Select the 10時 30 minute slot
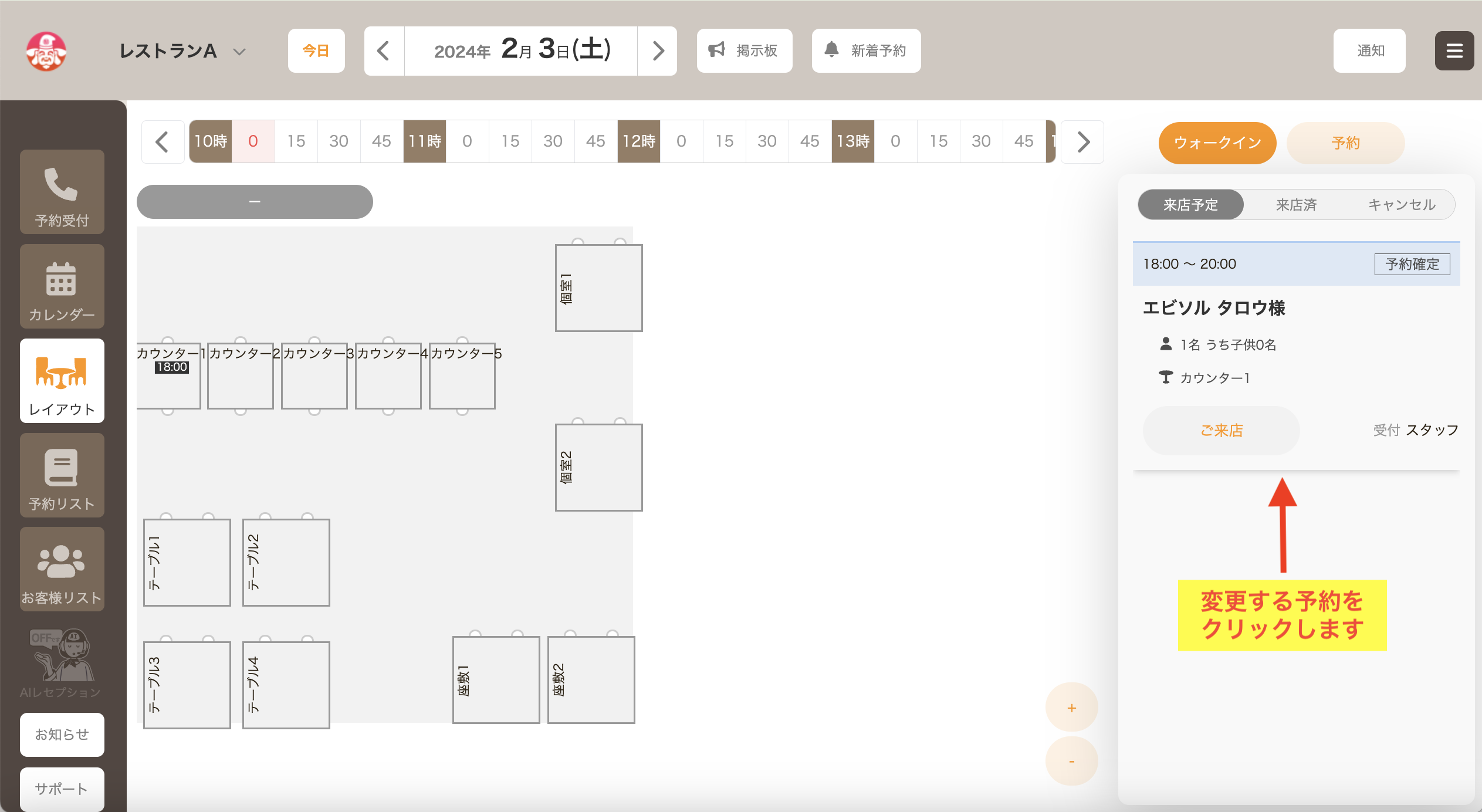 click(x=339, y=141)
